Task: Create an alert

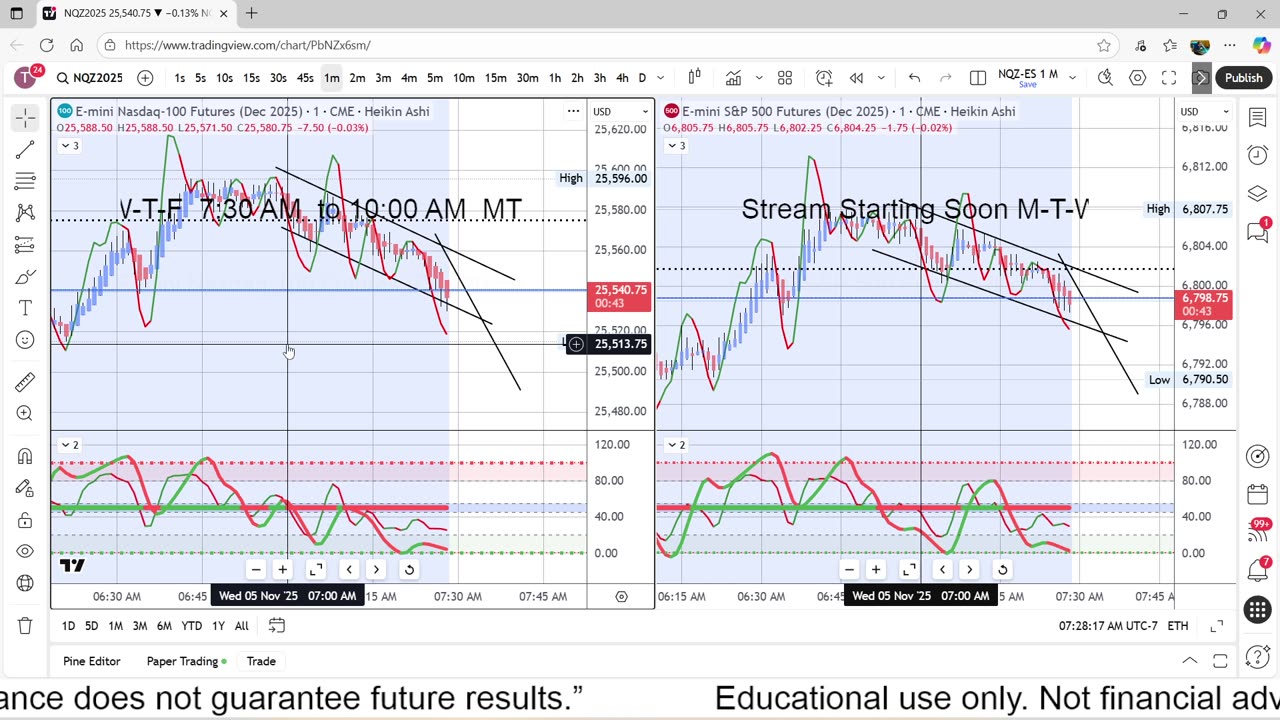Action: click(x=824, y=78)
